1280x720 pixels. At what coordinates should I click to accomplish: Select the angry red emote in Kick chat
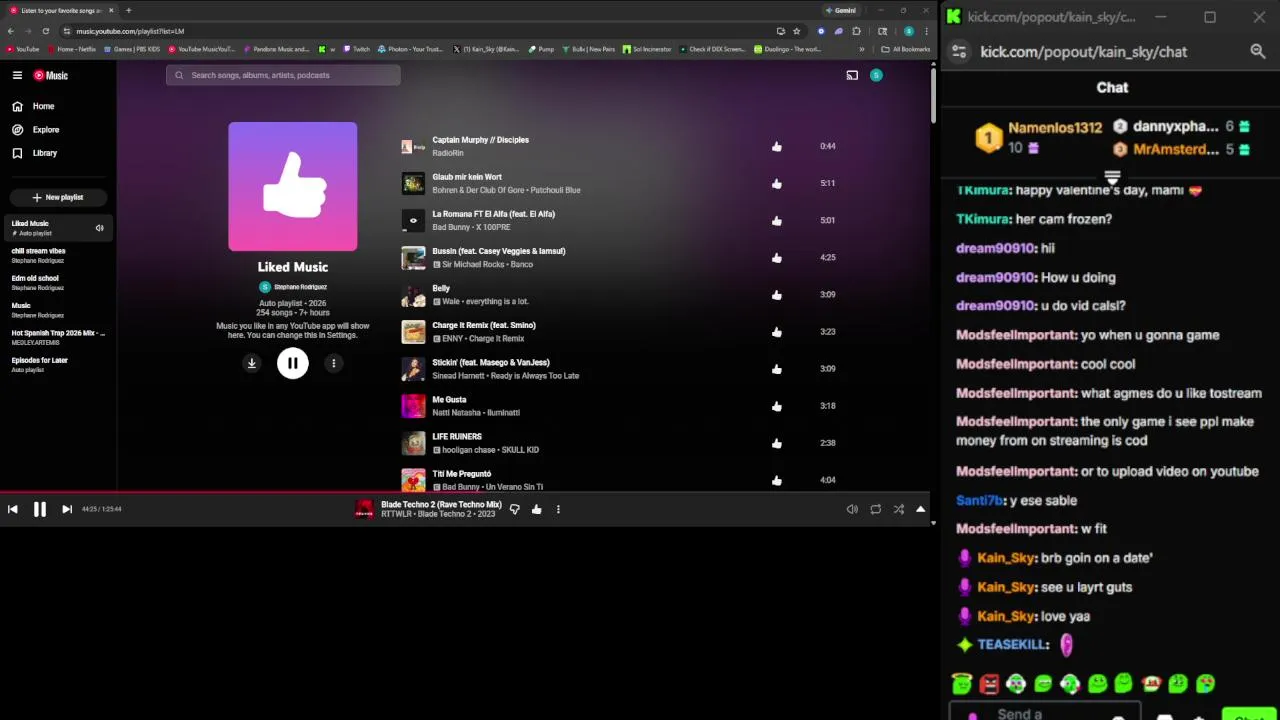click(989, 684)
